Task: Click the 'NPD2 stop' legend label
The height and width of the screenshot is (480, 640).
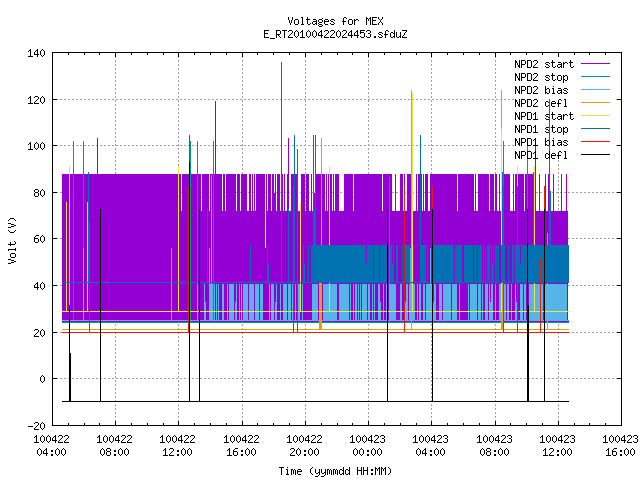Action: (x=541, y=77)
